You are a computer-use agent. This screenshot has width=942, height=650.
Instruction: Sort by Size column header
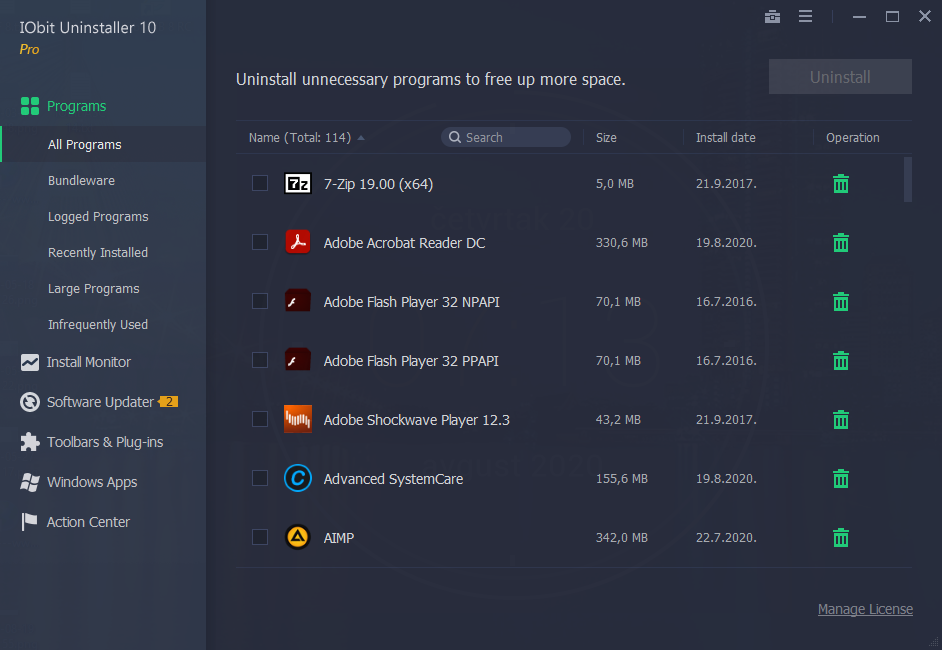[x=606, y=138]
